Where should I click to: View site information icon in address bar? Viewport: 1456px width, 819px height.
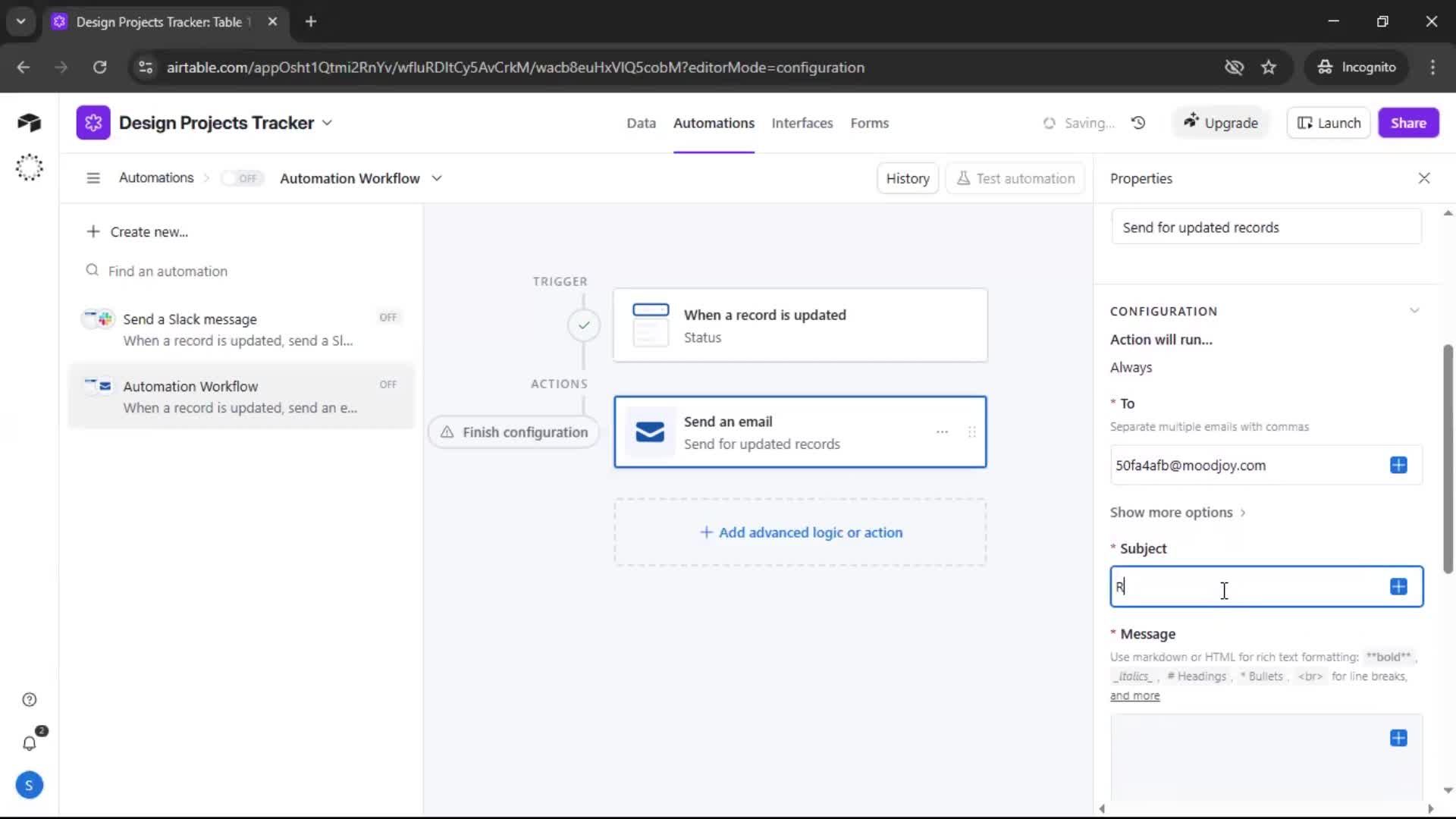pos(146,67)
